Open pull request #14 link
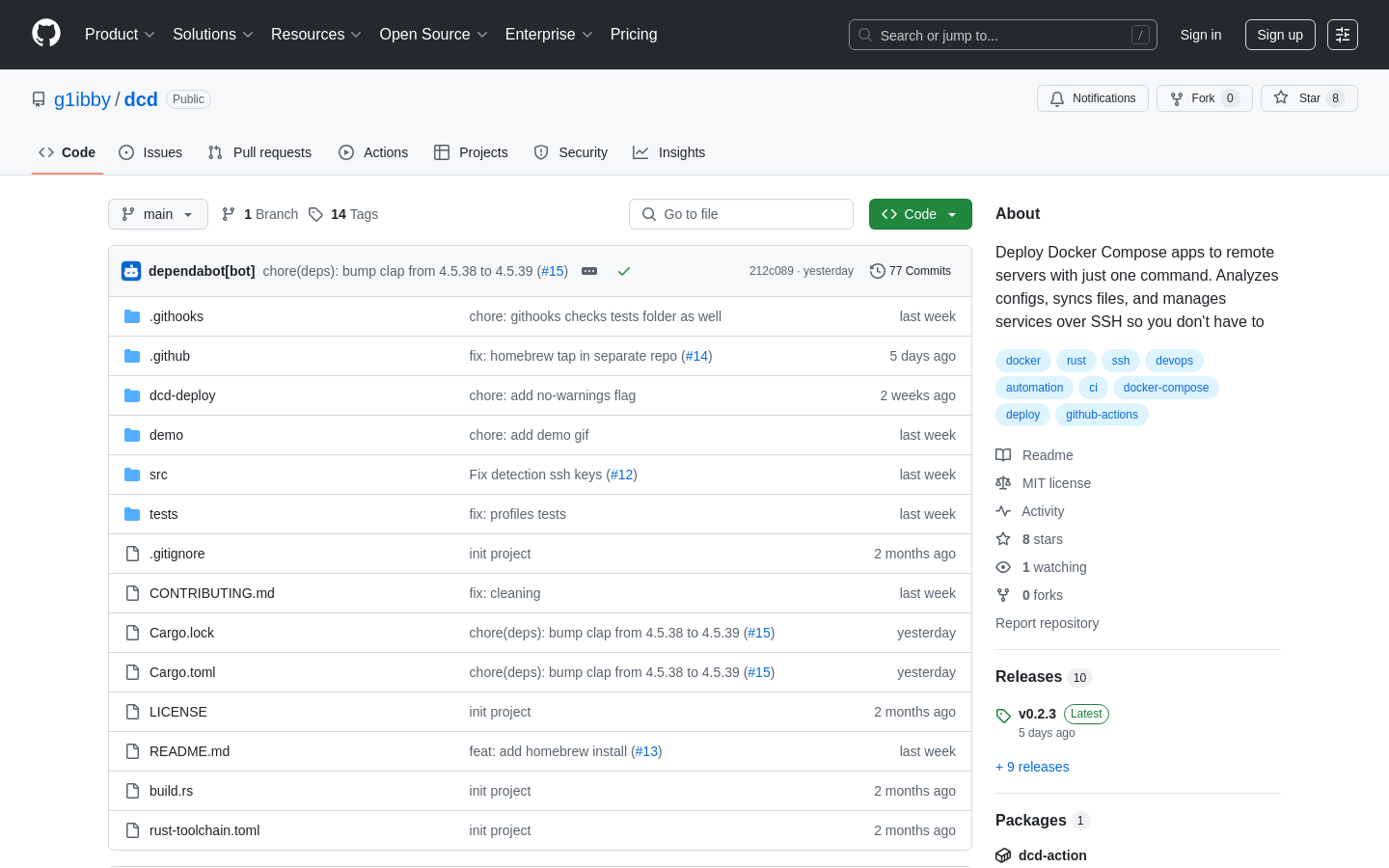Viewport: 1389px width, 868px height. click(696, 356)
